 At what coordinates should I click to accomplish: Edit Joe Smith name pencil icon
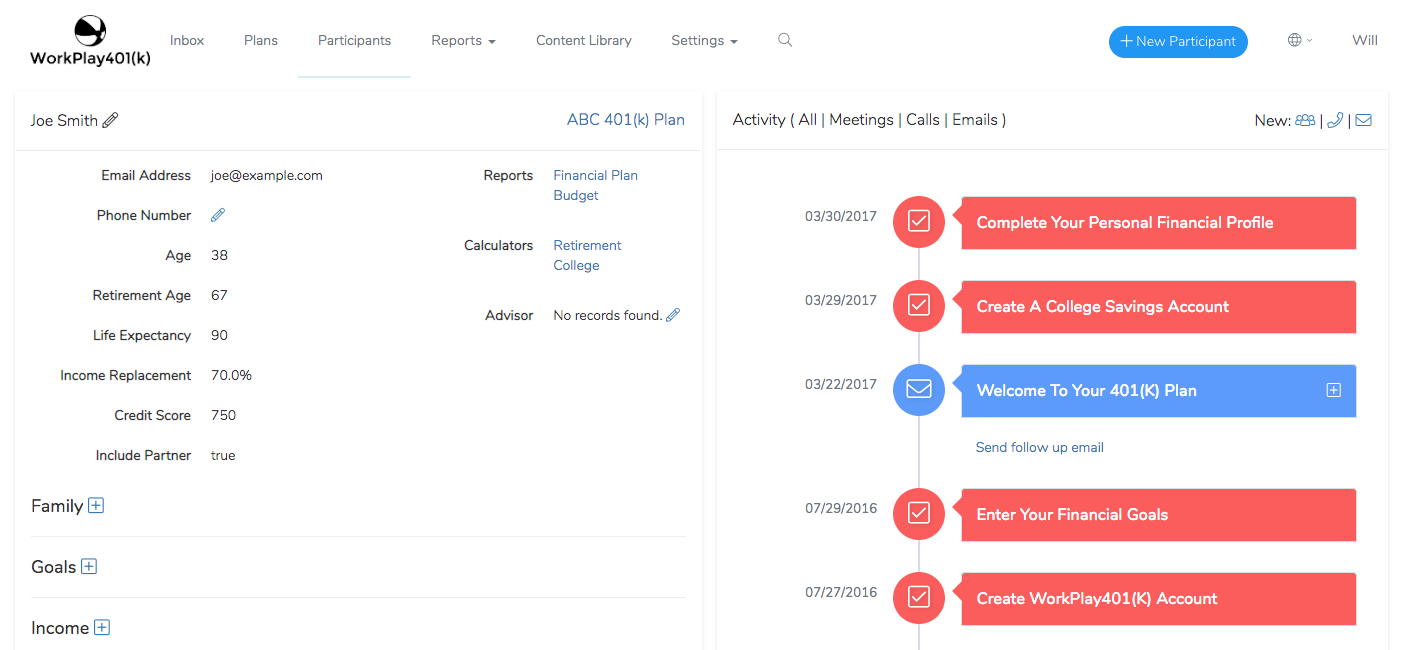click(110, 120)
